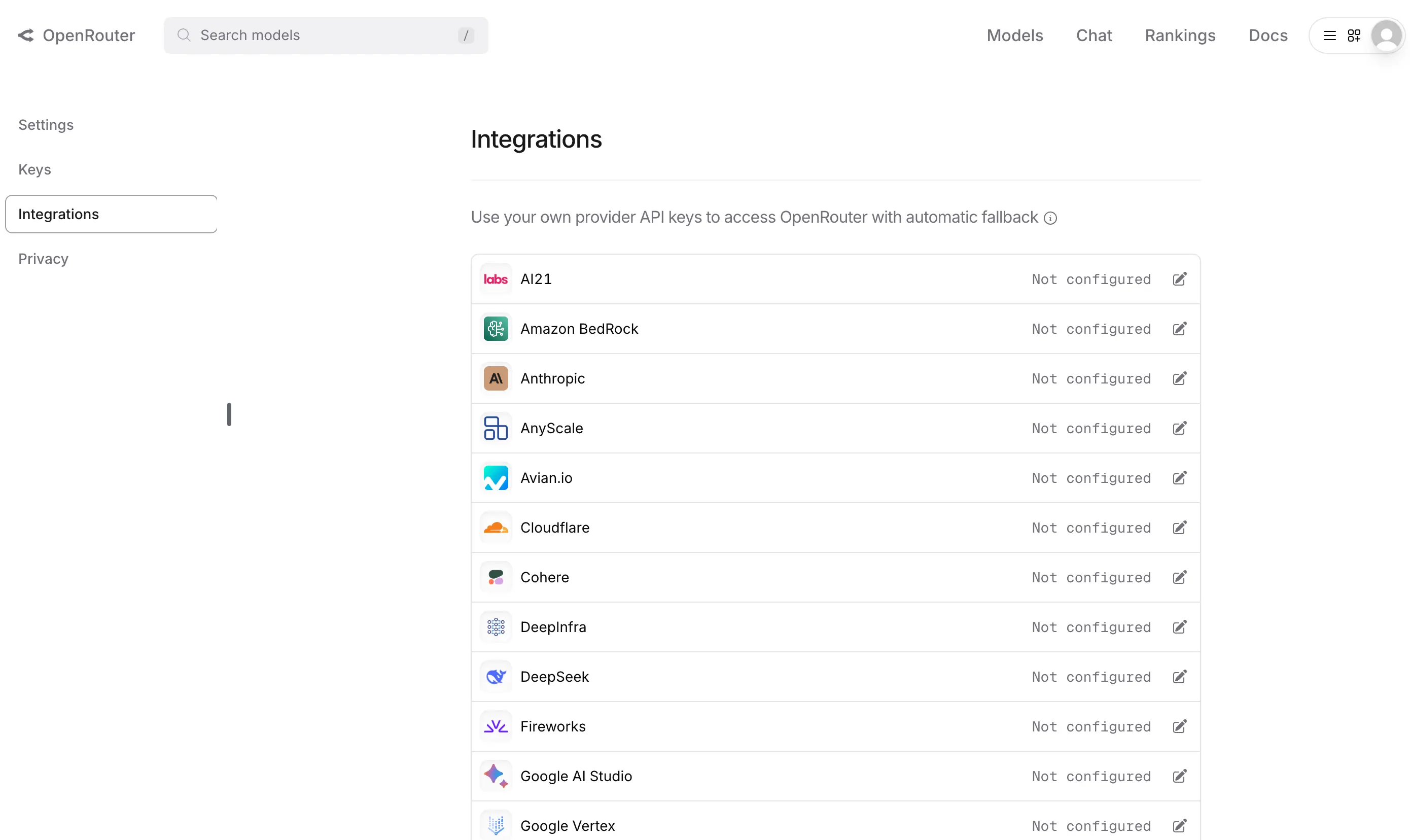This screenshot has height=840, width=1410.
Task: Click the Avian.io provider name
Action: 546,478
